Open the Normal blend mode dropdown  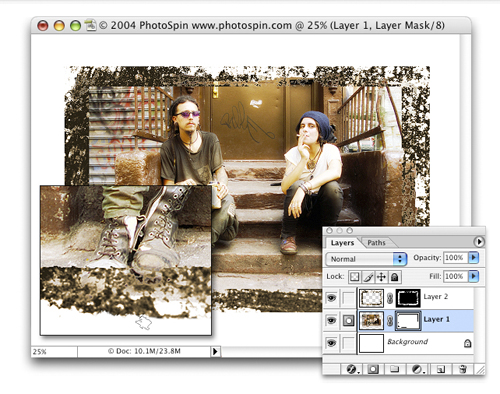pyautogui.click(x=366, y=259)
